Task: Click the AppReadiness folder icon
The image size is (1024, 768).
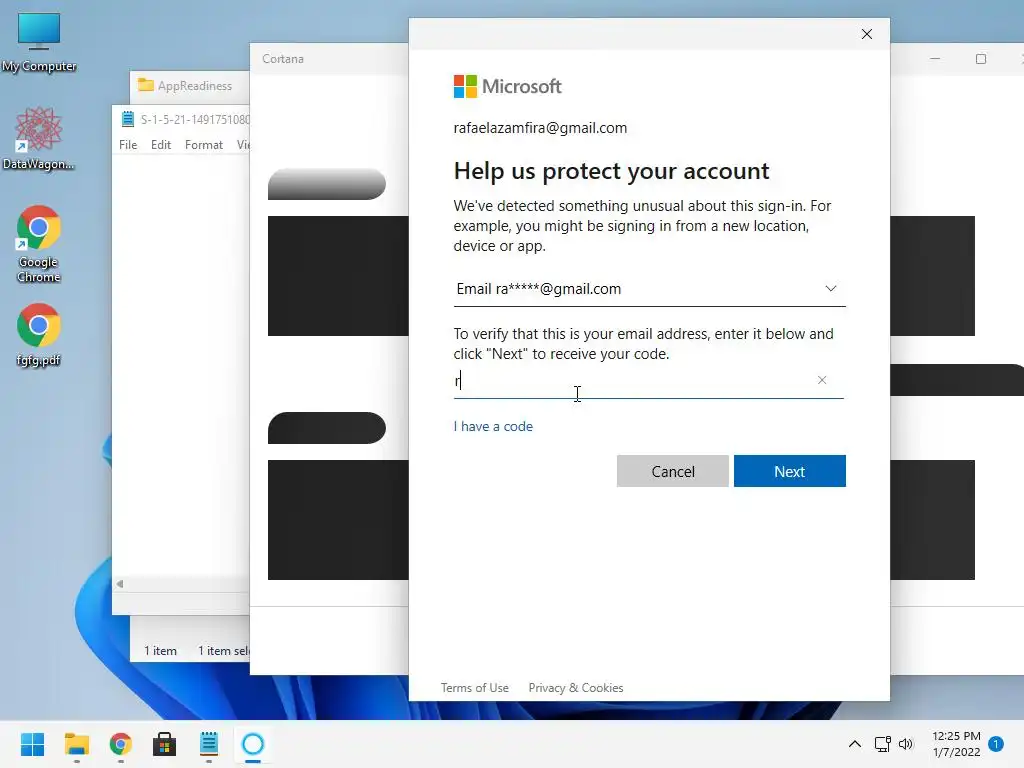Action: pyautogui.click(x=146, y=86)
